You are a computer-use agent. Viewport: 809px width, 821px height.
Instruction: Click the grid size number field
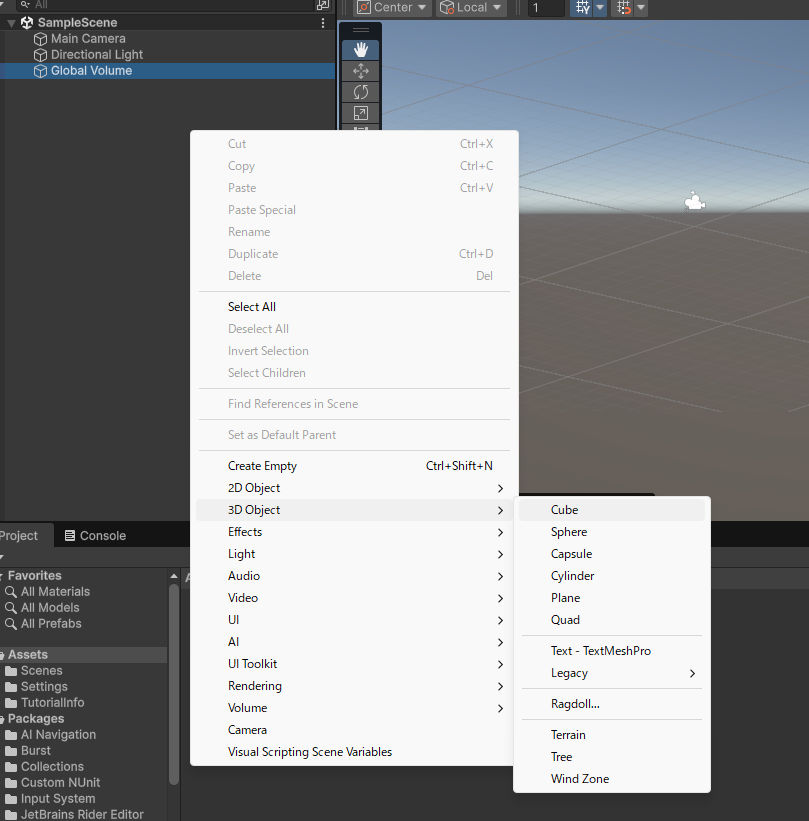click(x=546, y=8)
